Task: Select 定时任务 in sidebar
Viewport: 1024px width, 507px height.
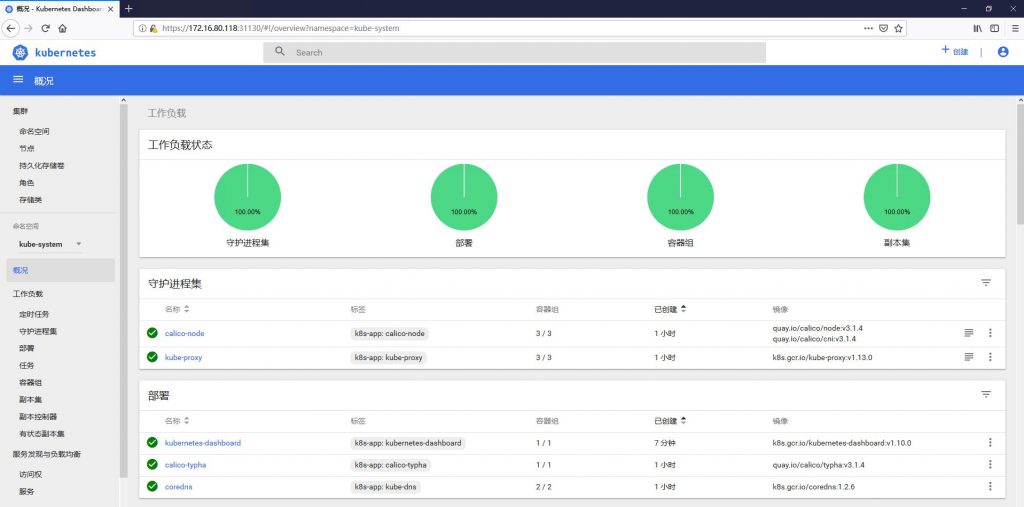Action: [x=34, y=314]
